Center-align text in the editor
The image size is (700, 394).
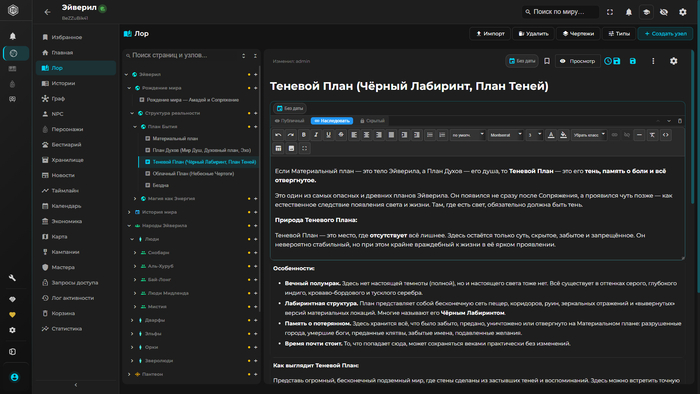tap(367, 135)
